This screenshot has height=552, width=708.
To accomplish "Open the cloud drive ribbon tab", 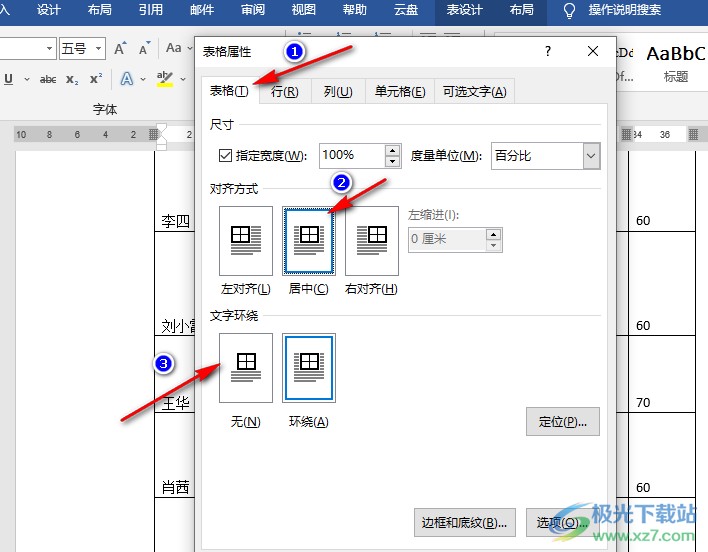I will (x=405, y=10).
